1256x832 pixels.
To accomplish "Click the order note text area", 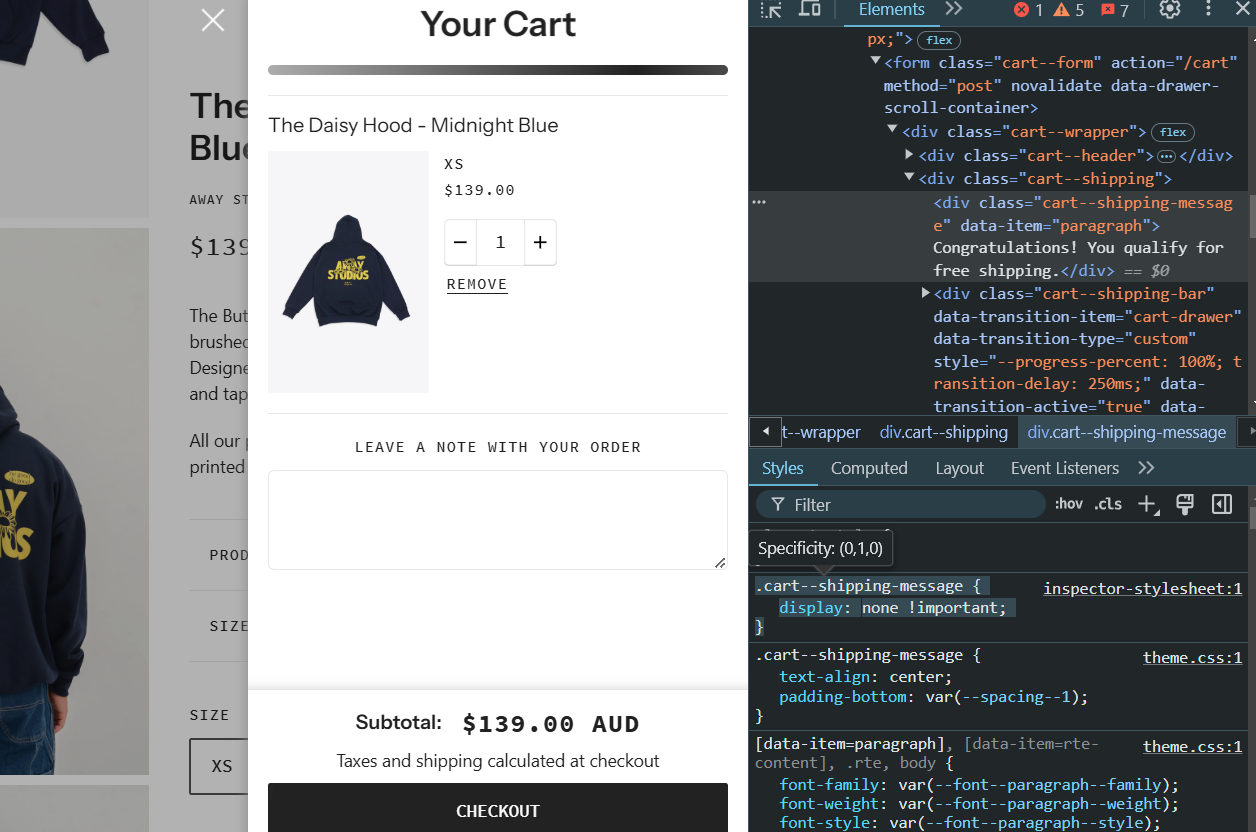I will tap(497, 519).
